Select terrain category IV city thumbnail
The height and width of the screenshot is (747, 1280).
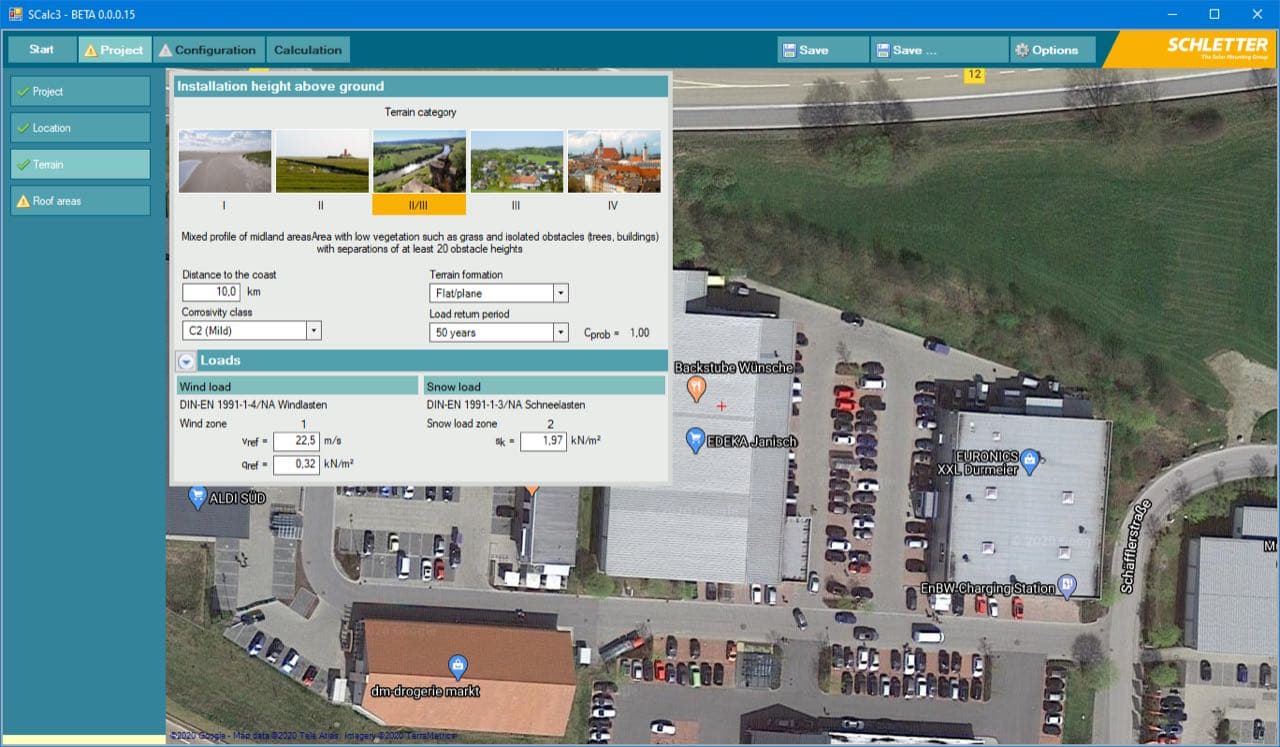click(x=613, y=161)
